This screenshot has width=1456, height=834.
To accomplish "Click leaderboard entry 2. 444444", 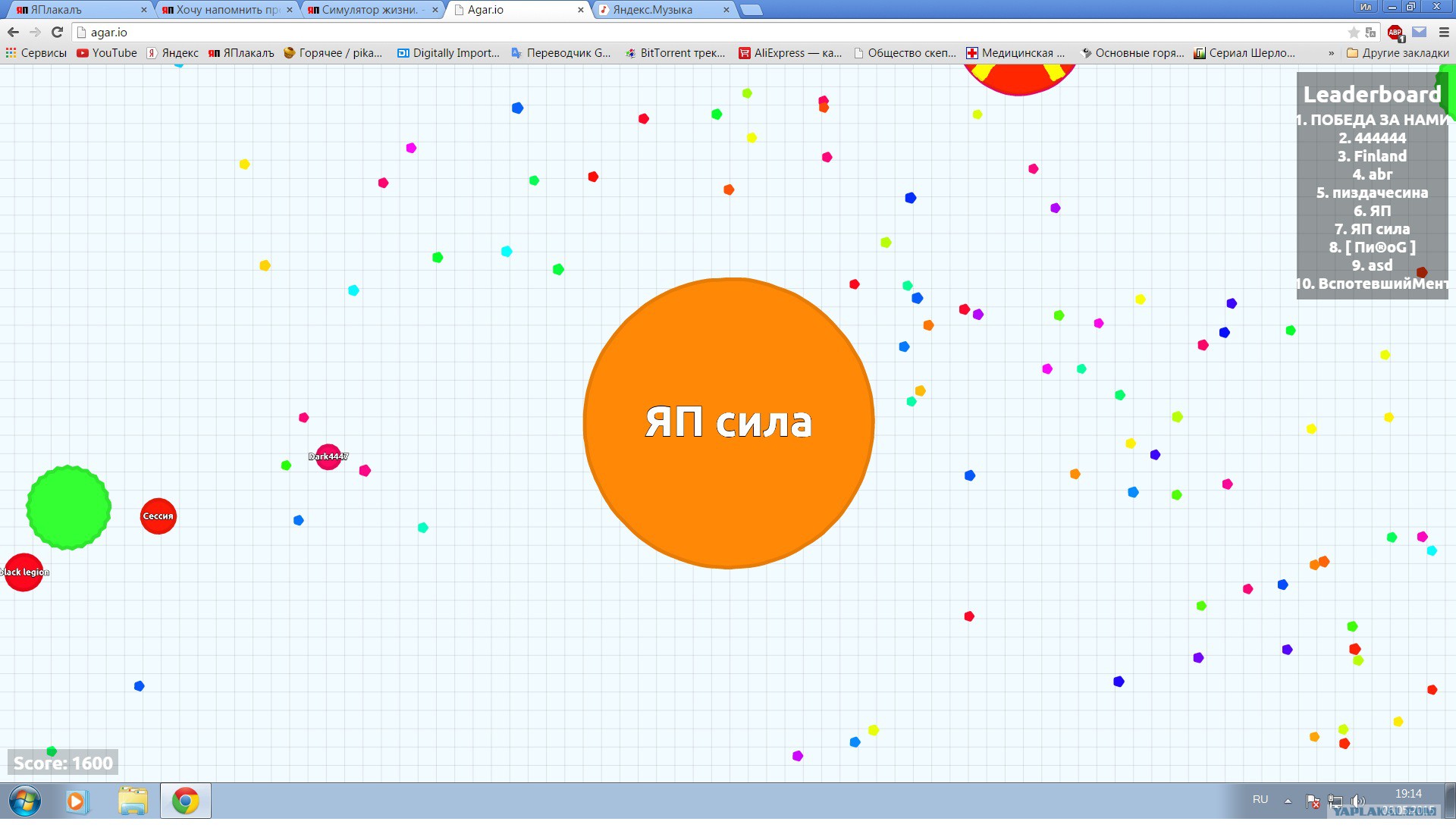I will pos(1372,138).
